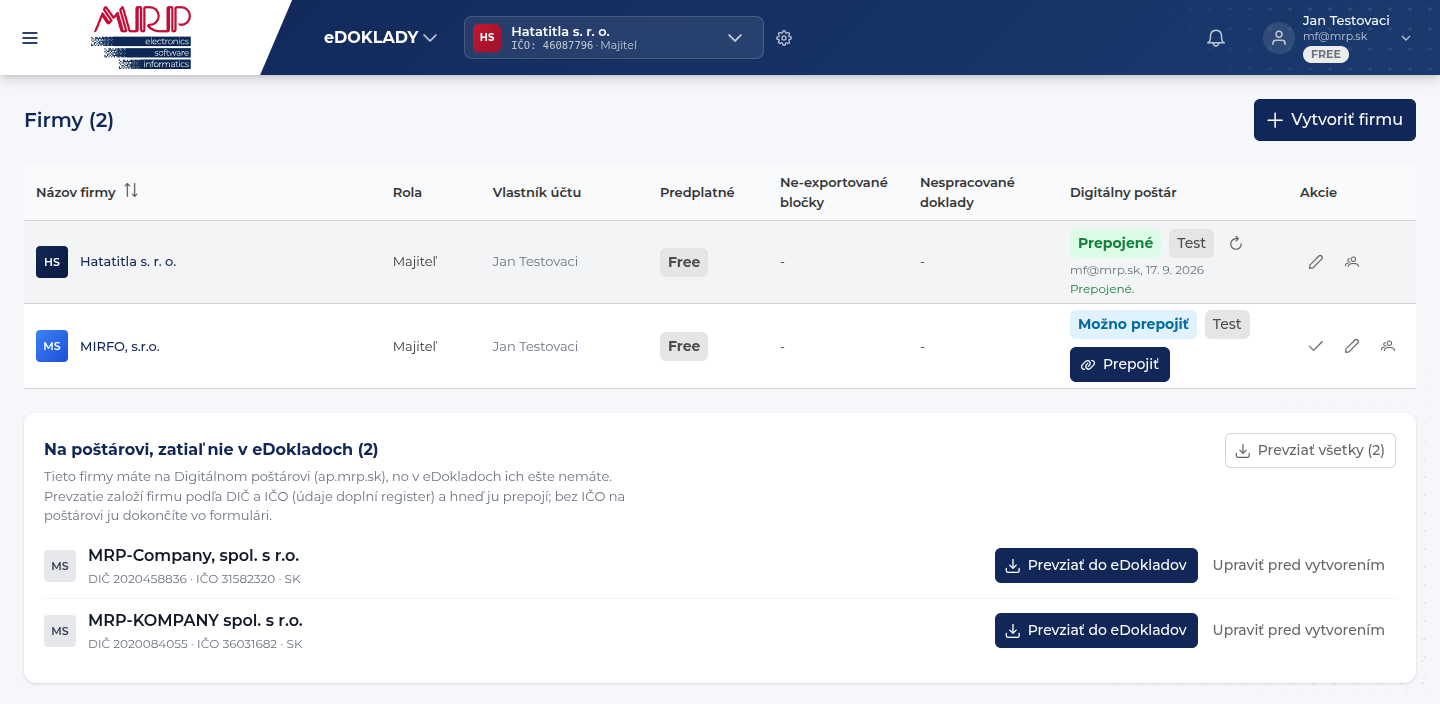Expand the eDOKLADY module dropdown
The image size is (1440, 704).
380,38
